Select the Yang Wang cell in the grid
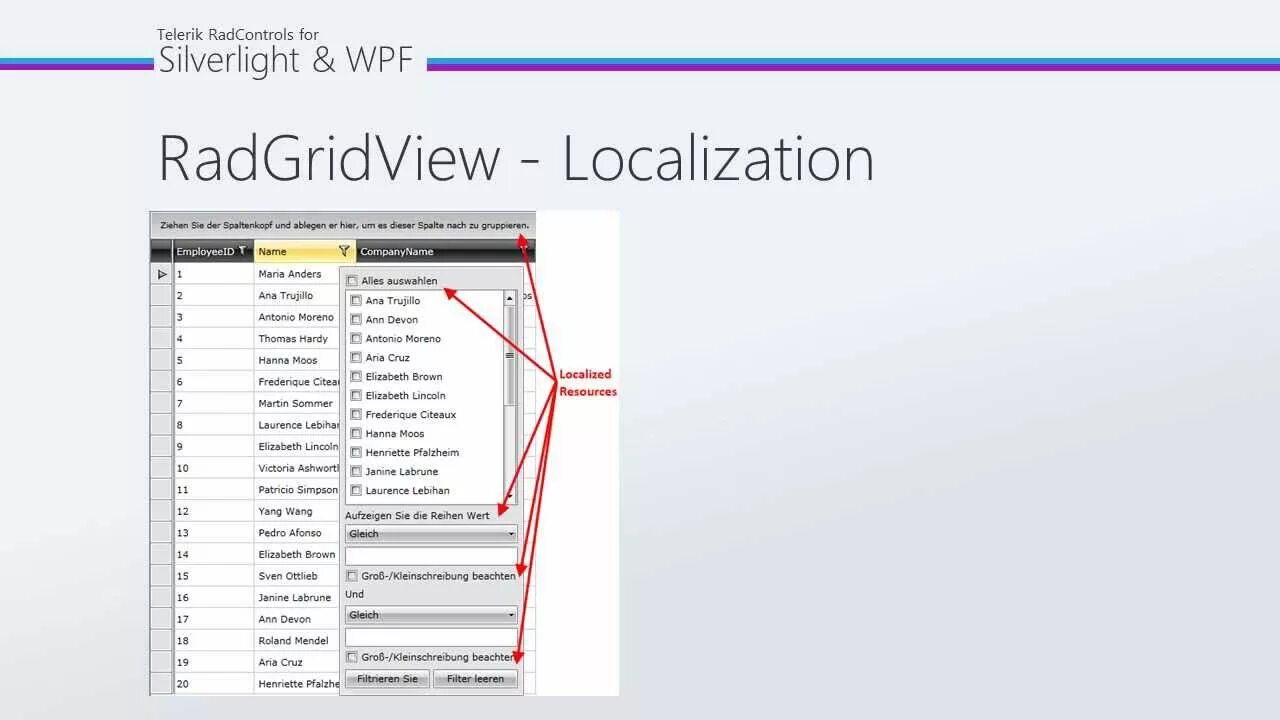The image size is (1280, 720). coord(296,511)
